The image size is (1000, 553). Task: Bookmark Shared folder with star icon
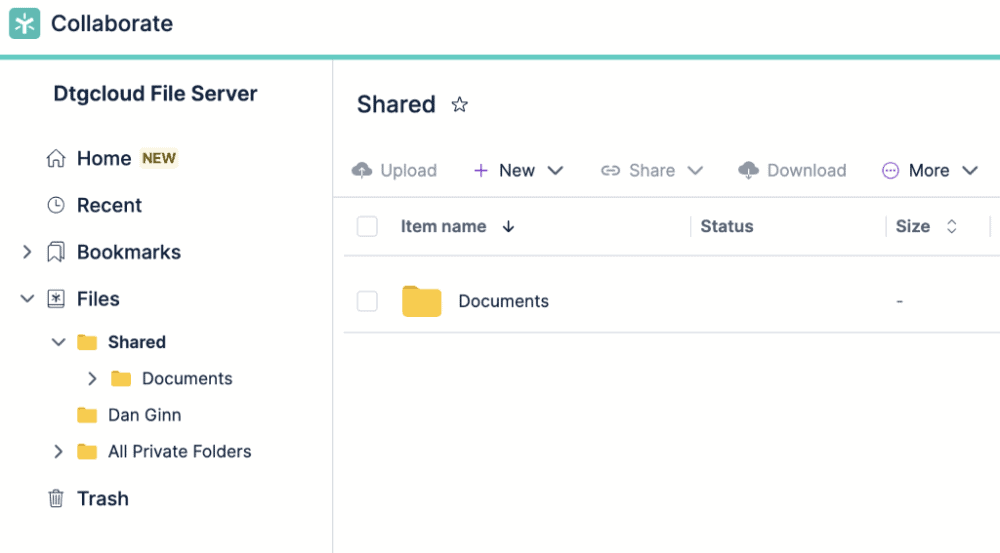[459, 105]
